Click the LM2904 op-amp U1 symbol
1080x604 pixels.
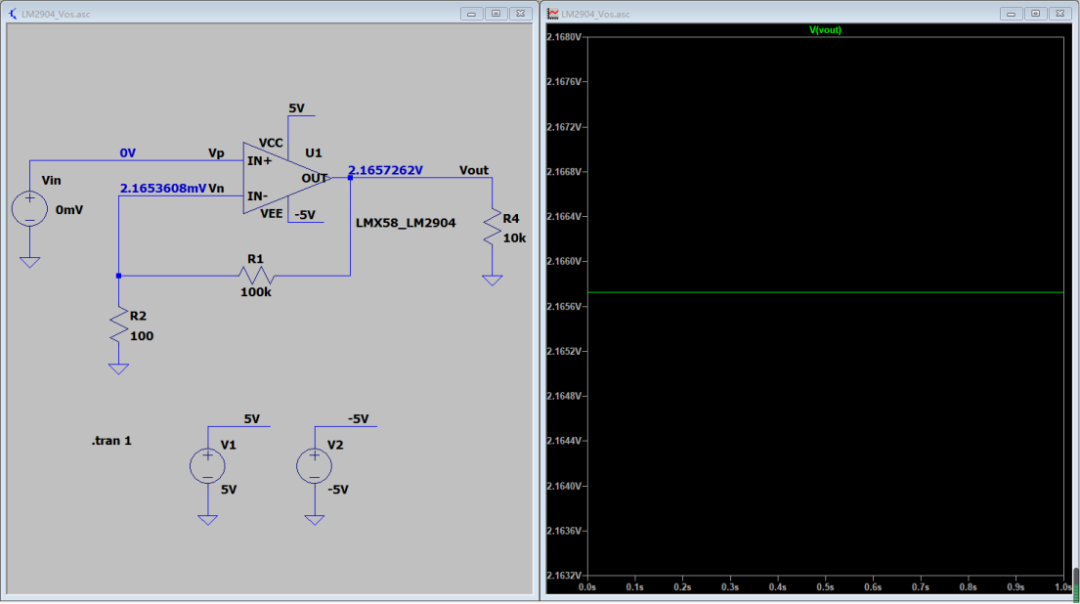pos(282,178)
